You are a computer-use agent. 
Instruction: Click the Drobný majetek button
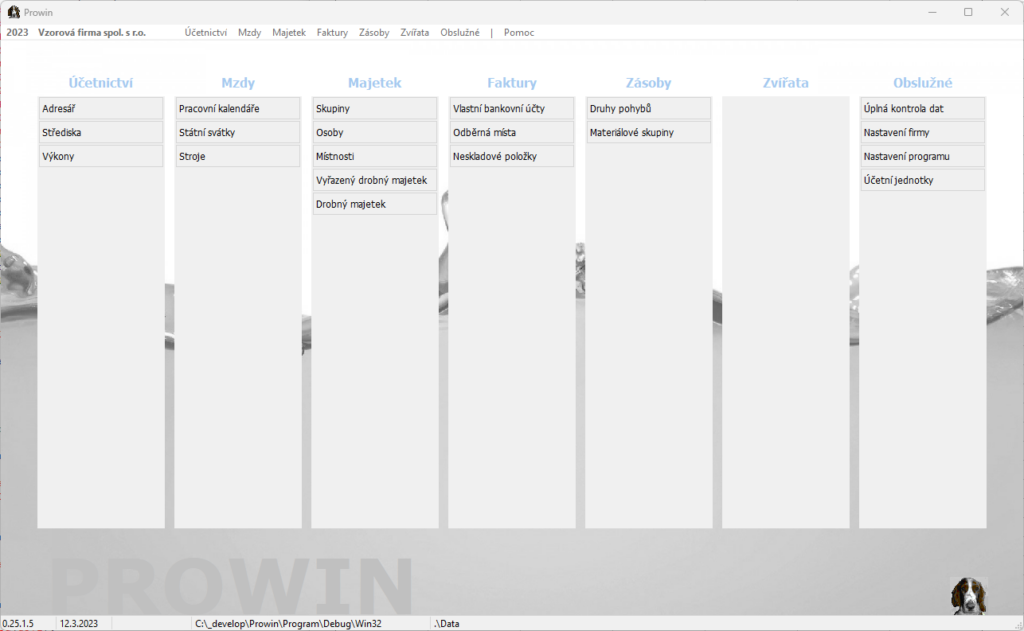coord(375,204)
